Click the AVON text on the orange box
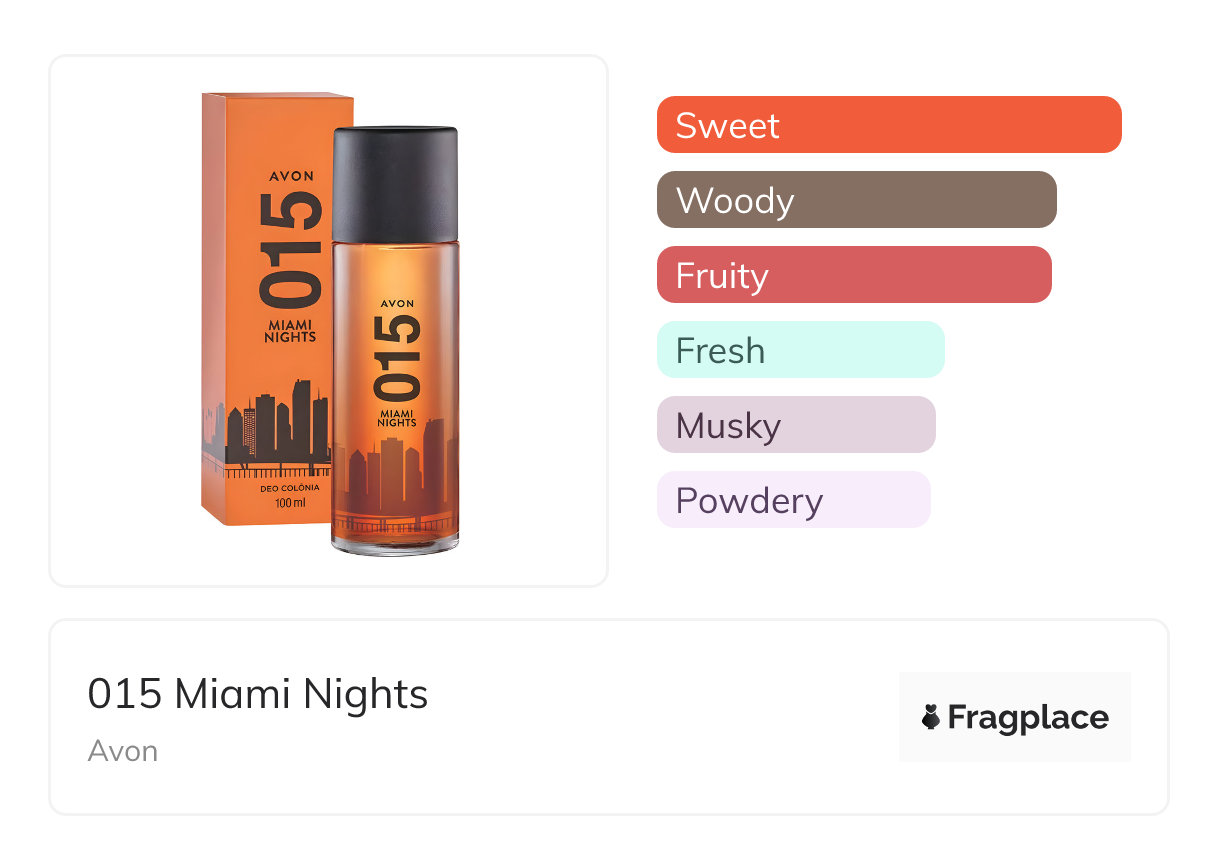Screen dimensions: 1218x864 coord(291,176)
